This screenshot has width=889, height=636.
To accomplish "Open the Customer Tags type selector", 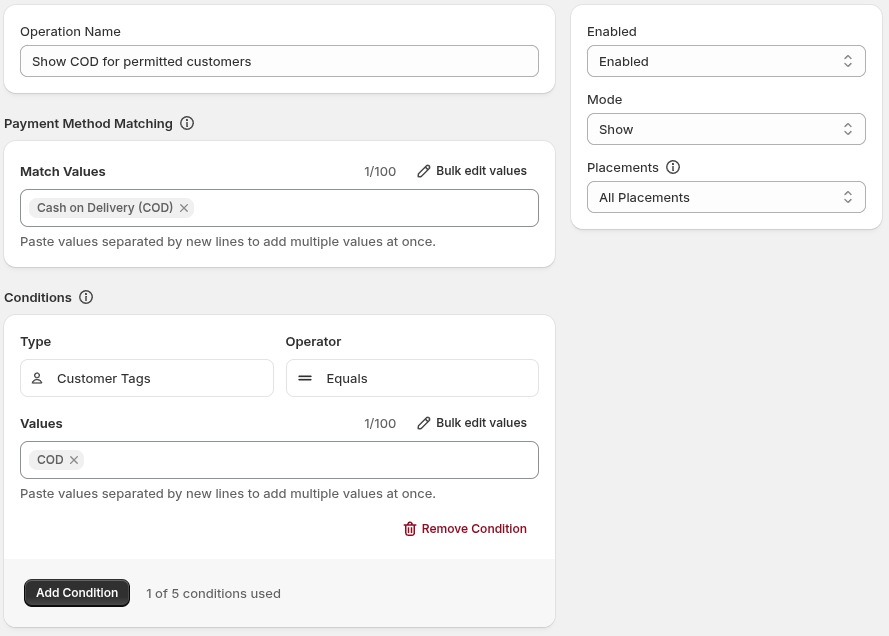I will point(147,378).
